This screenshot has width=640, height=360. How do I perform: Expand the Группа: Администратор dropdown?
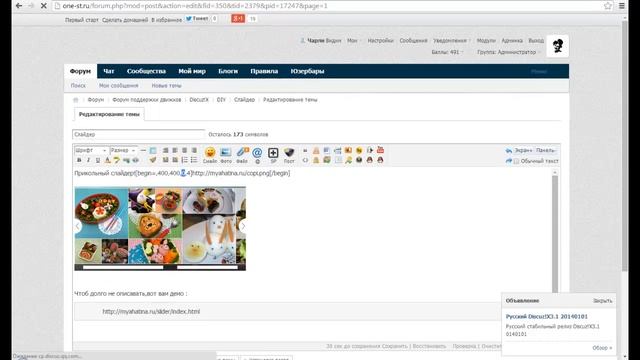(509, 52)
